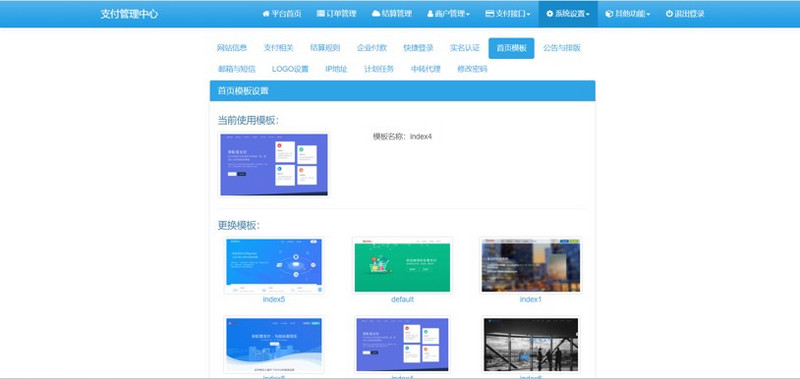Open the 支付相关 settings tab

[x=279, y=48]
